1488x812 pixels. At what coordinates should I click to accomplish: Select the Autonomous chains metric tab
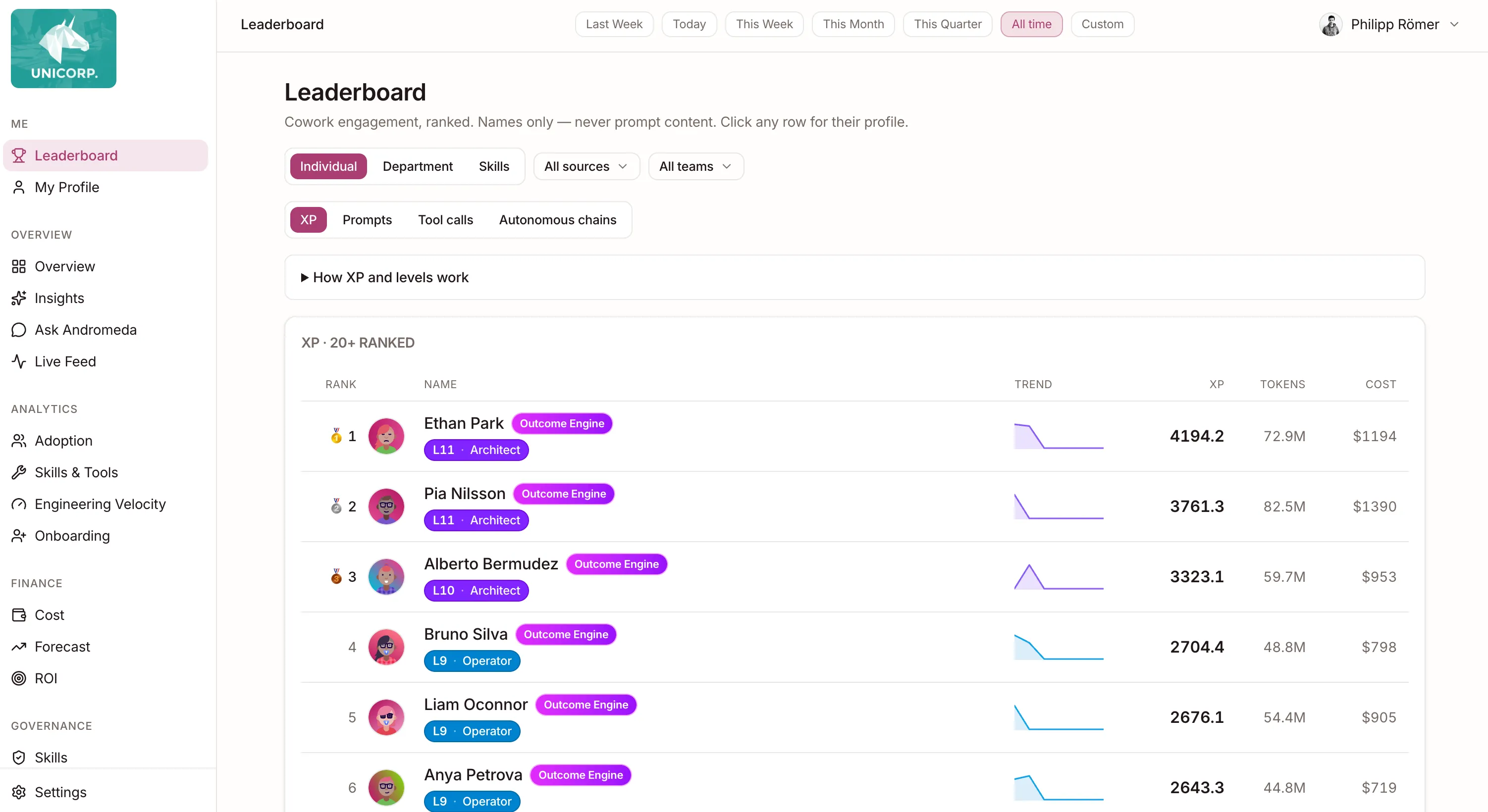(x=557, y=220)
